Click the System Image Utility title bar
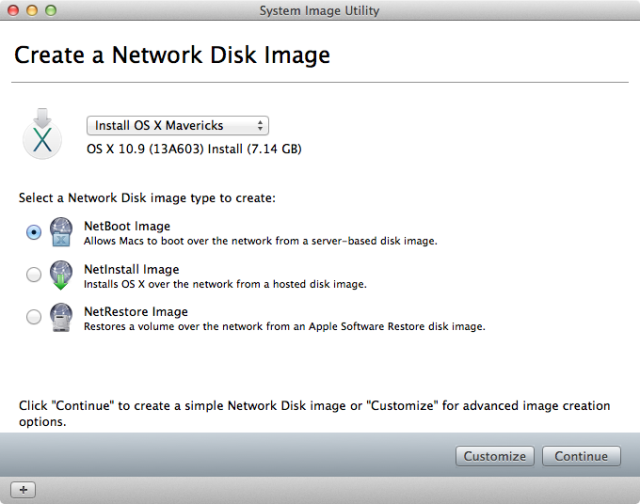The image size is (640, 504). (320, 10)
